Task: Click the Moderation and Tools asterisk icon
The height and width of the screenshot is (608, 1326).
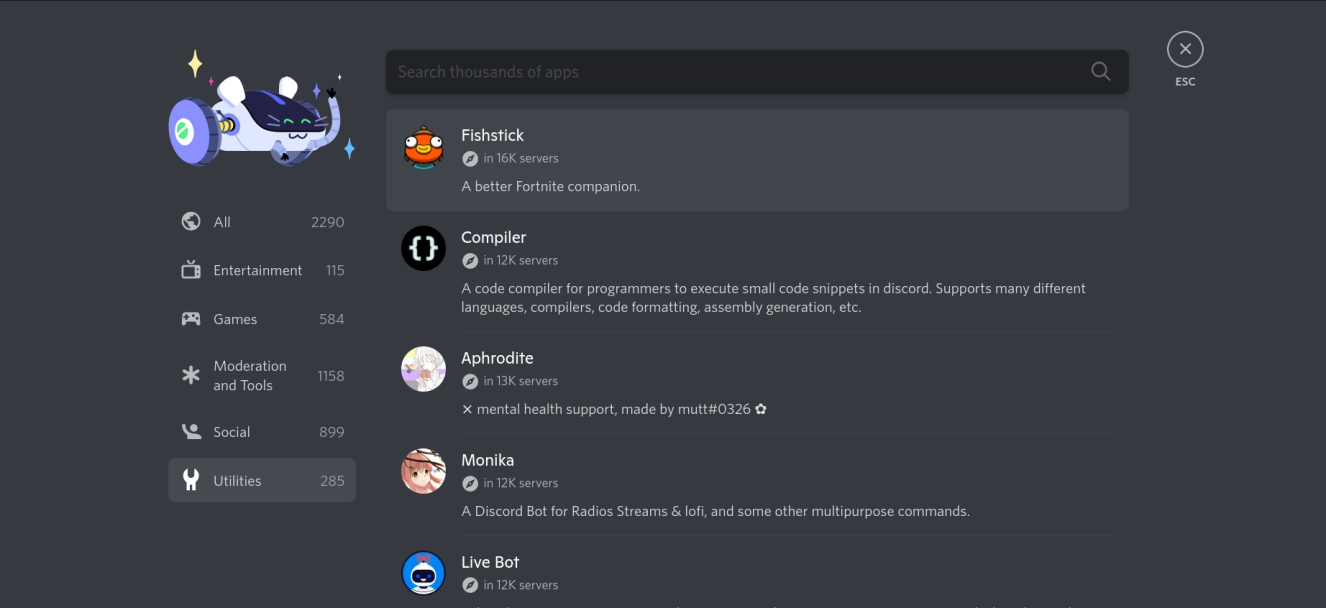Action: click(191, 374)
